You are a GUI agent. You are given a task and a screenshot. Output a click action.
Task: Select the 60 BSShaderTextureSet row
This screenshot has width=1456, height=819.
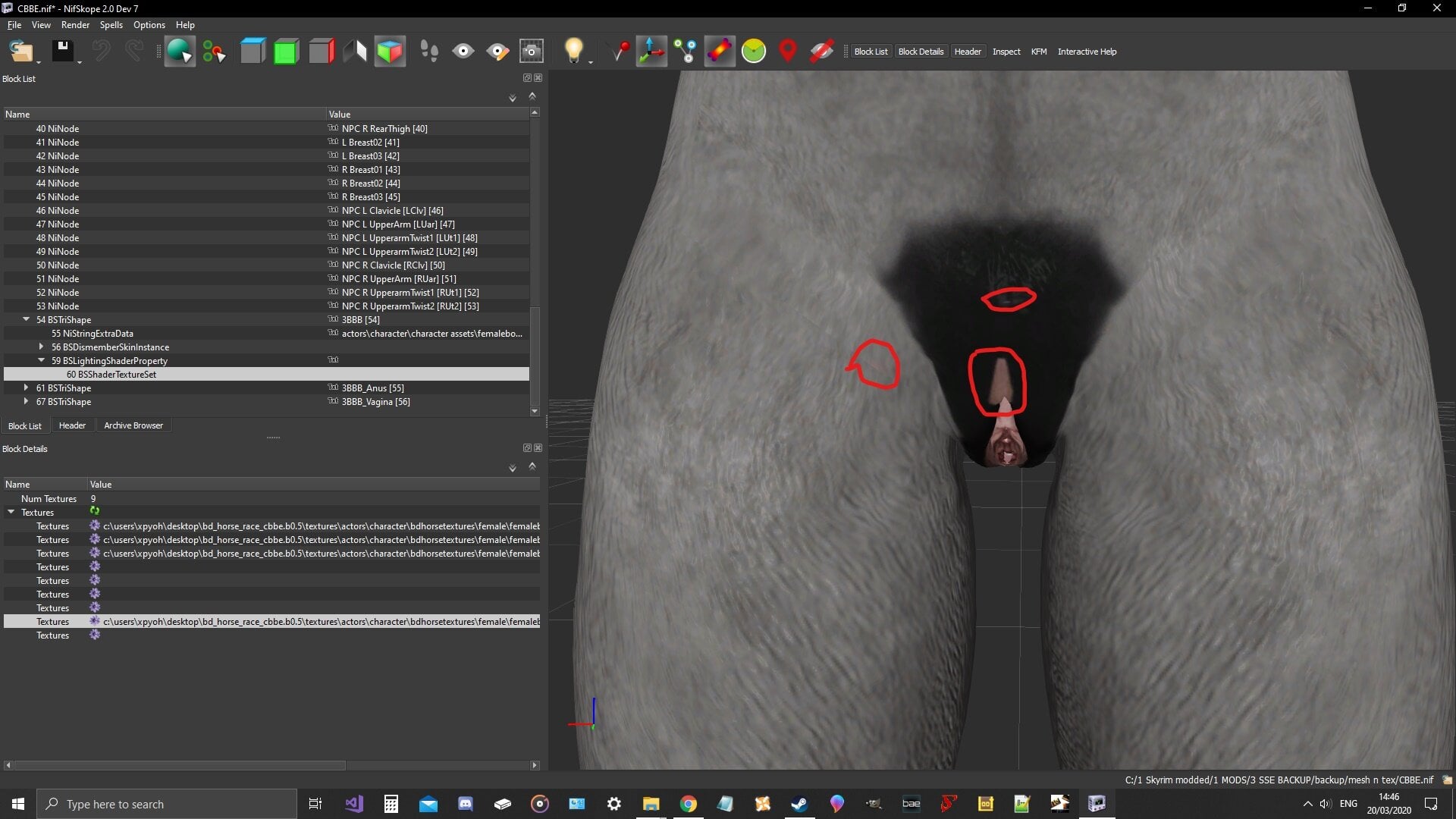click(266, 374)
